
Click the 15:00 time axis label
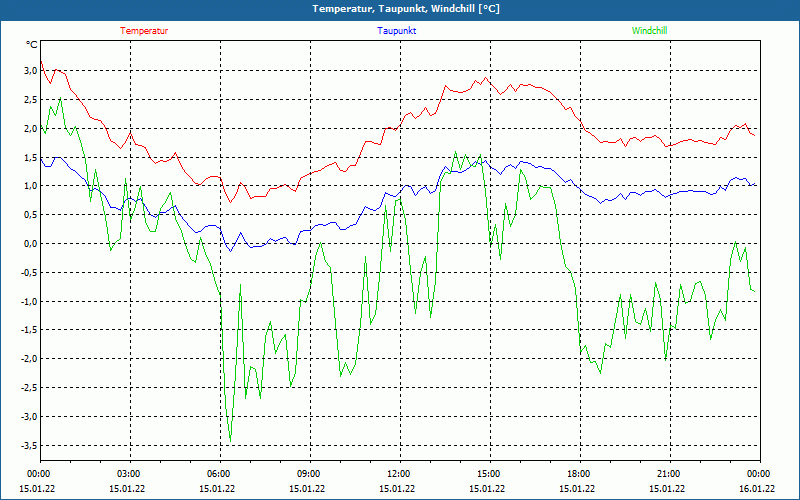(490, 474)
